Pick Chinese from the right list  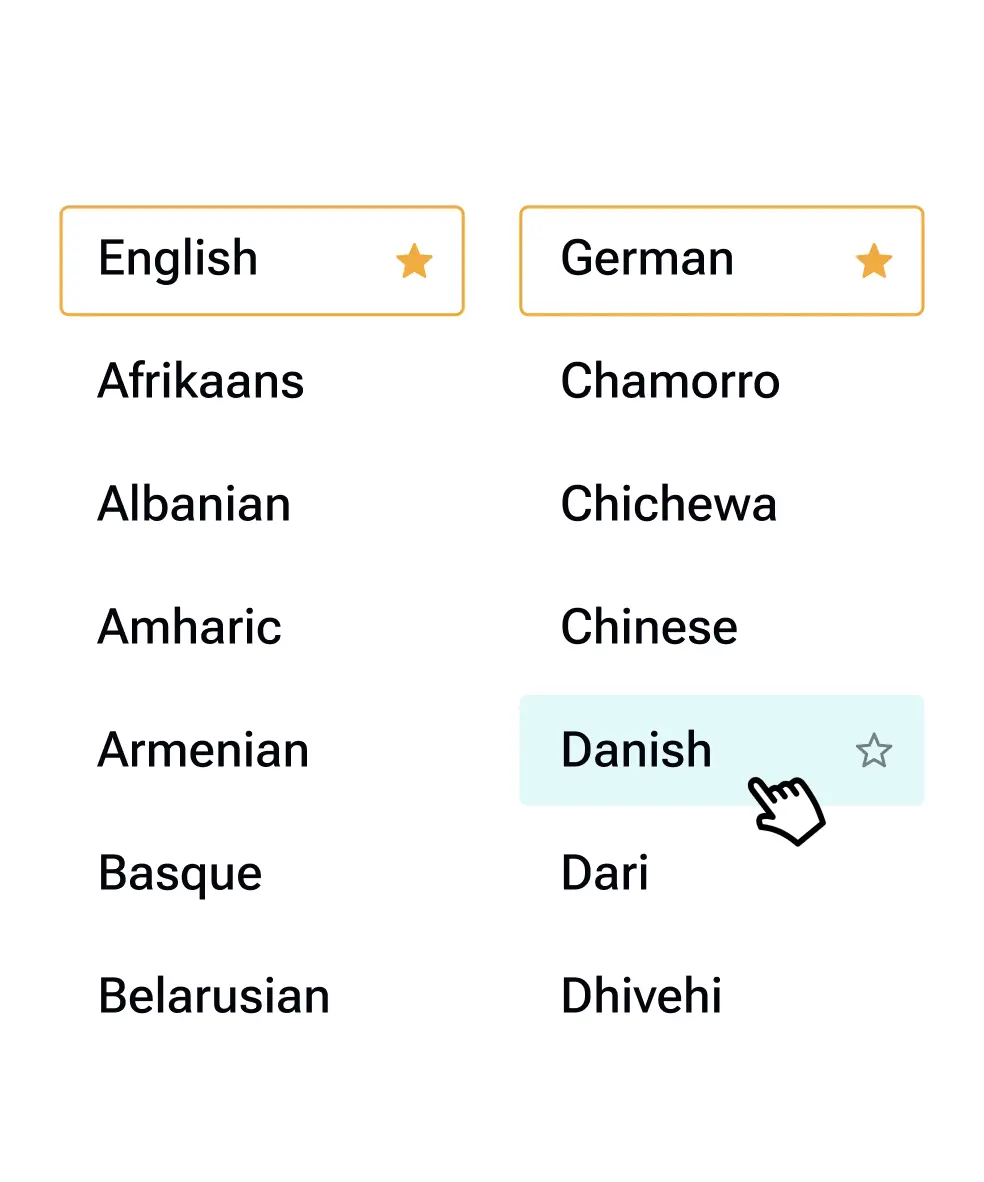click(x=649, y=628)
